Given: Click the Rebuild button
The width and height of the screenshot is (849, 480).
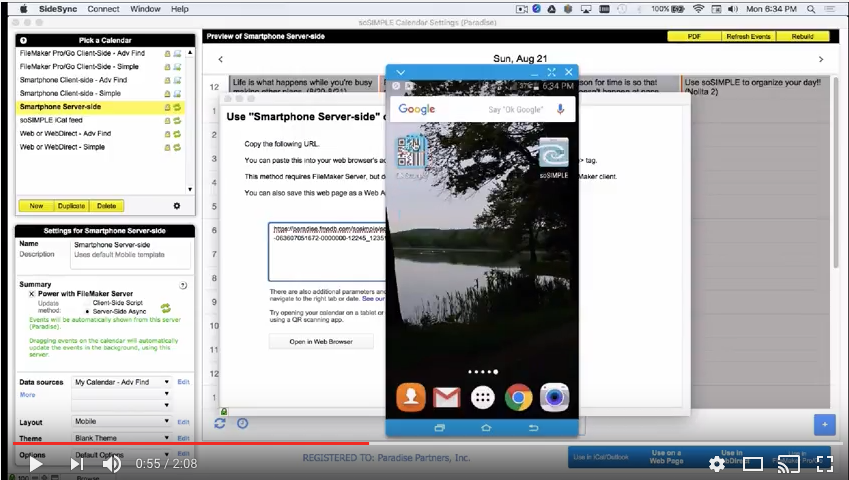Looking at the screenshot, I should coord(802,36).
